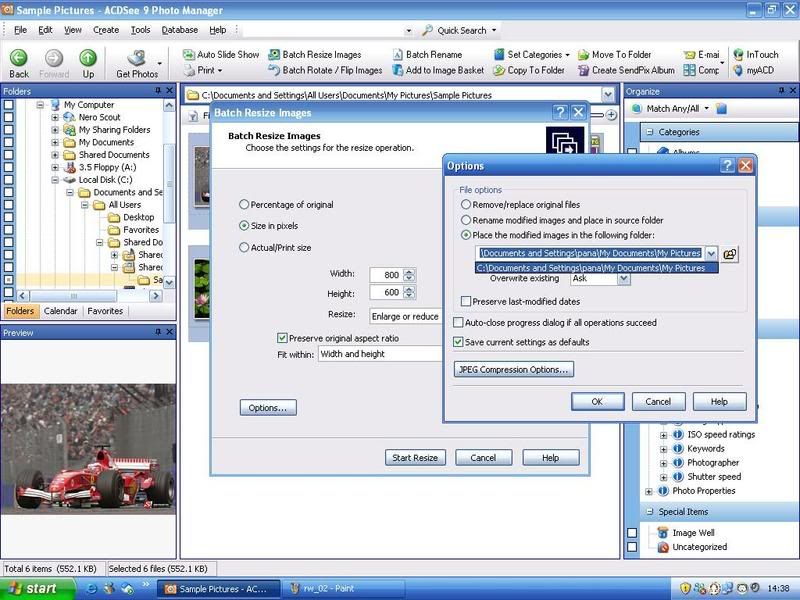Screen dimensions: 800x600
Task: Expand the My Documents folder node
Action: tap(55, 142)
